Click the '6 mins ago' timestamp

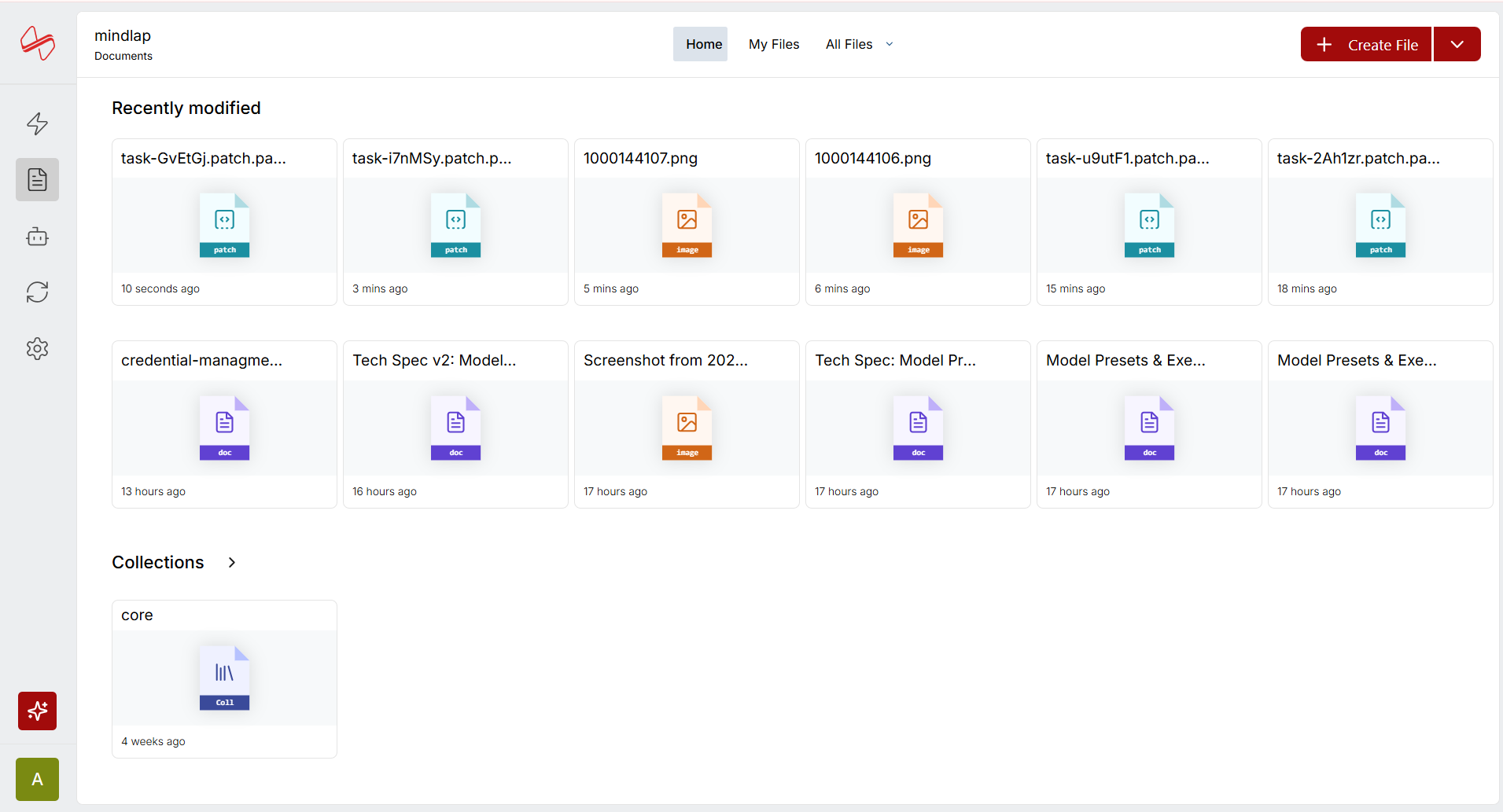842,288
